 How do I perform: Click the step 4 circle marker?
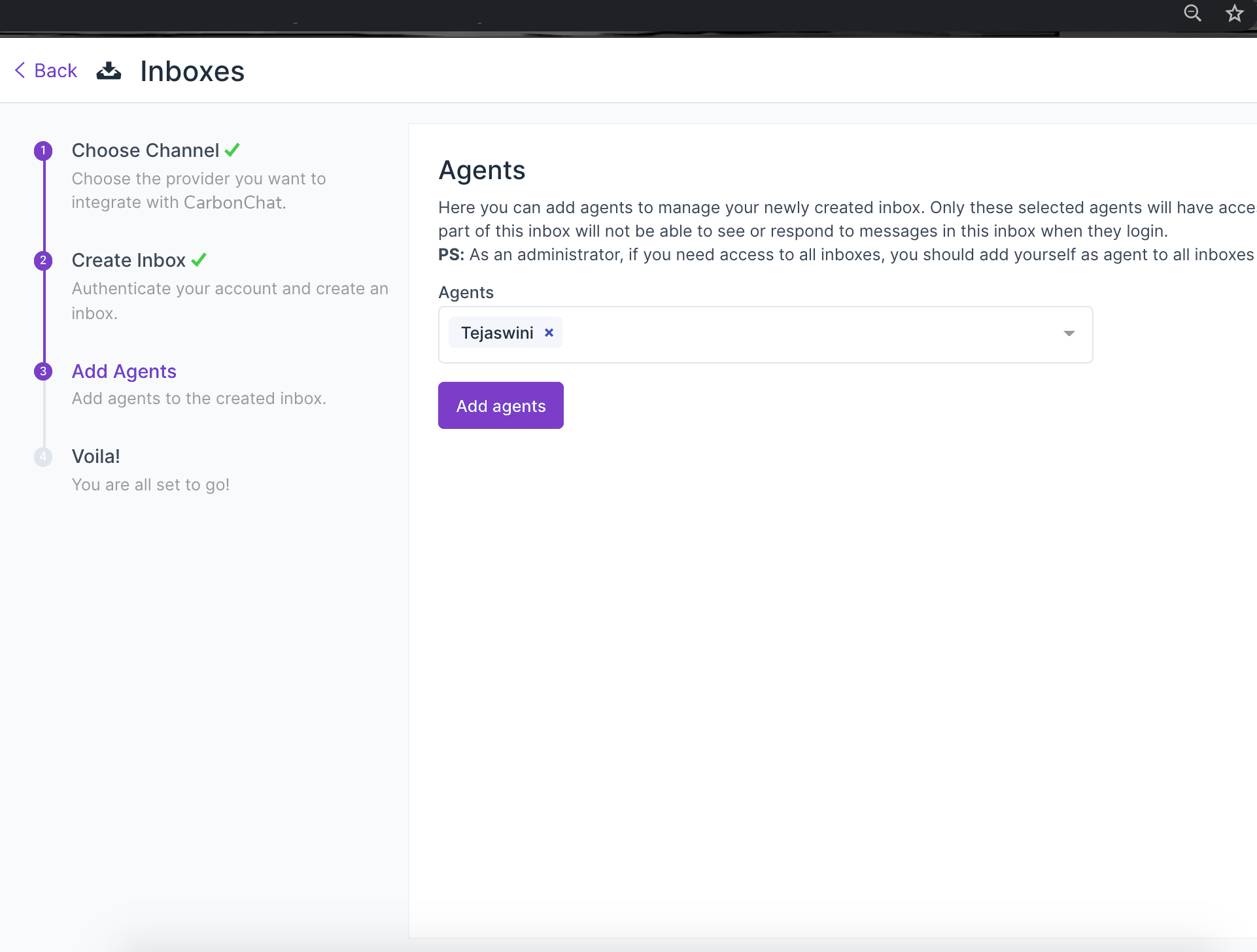click(43, 456)
